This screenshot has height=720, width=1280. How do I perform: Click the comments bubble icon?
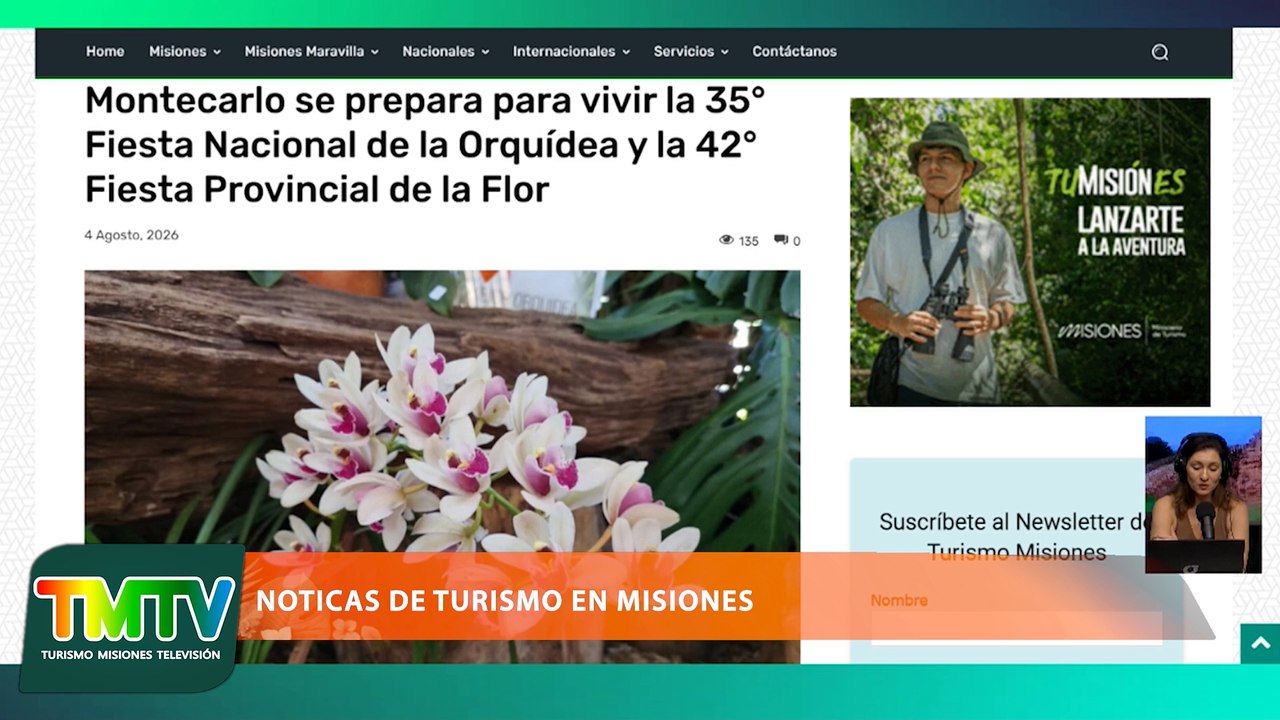[x=781, y=240]
